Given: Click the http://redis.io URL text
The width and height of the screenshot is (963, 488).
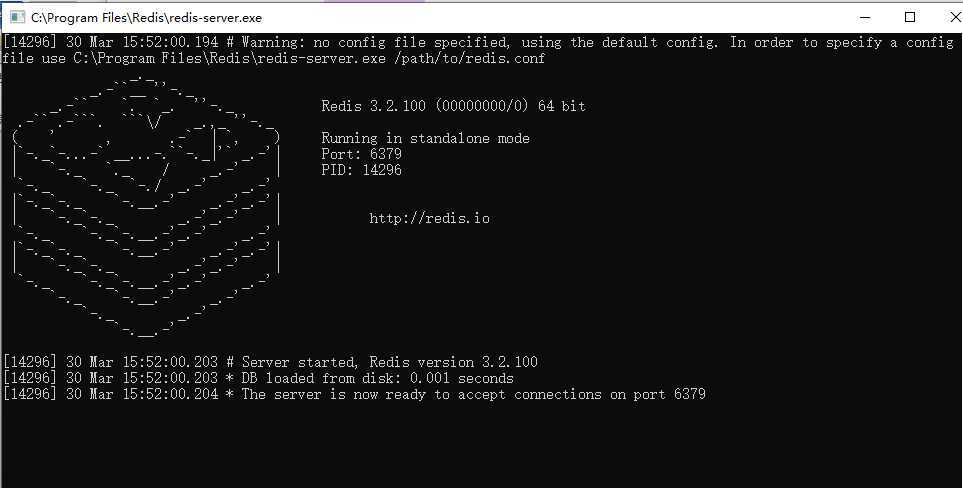Looking at the screenshot, I should (429, 218).
